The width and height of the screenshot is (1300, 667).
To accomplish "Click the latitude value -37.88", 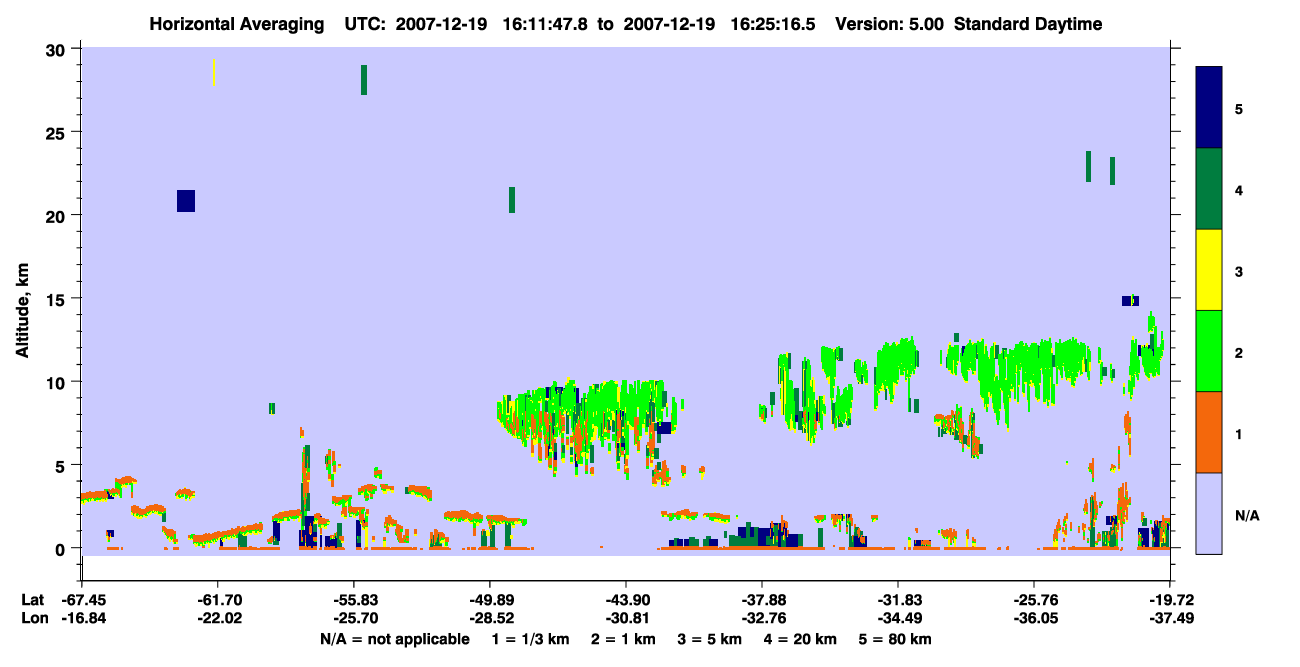I will coord(762,600).
